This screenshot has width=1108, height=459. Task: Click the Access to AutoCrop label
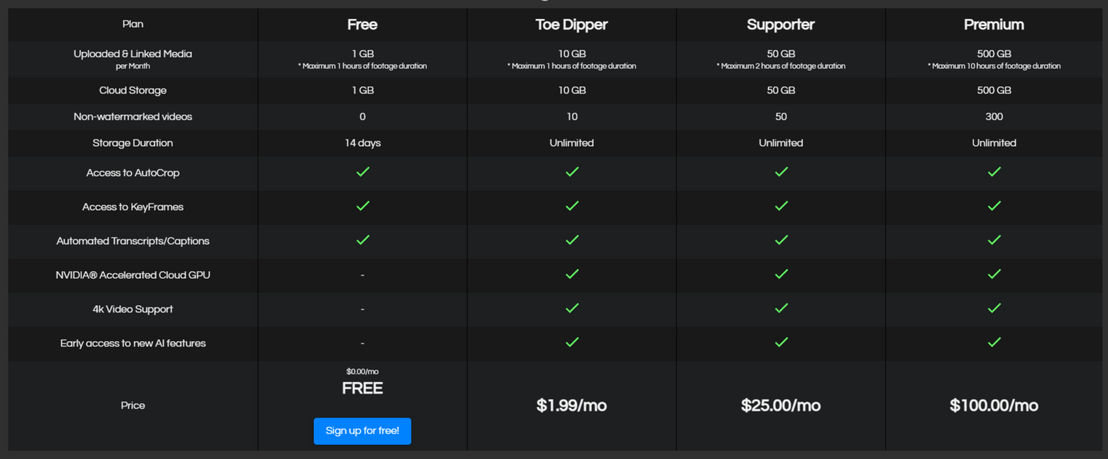(133, 172)
